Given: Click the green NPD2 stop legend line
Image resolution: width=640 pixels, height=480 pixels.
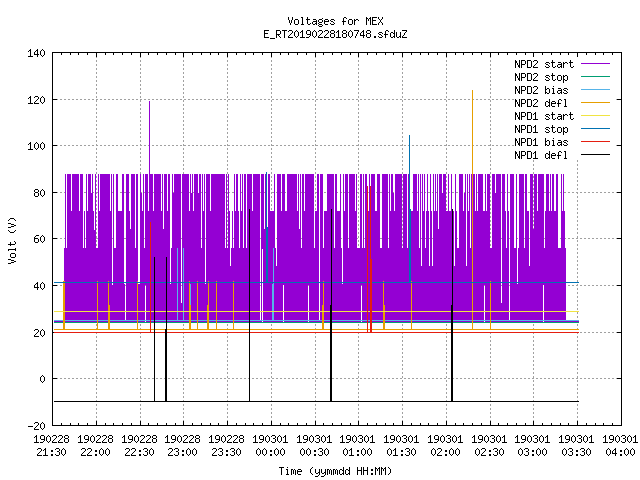Looking at the screenshot, I should point(596,76).
